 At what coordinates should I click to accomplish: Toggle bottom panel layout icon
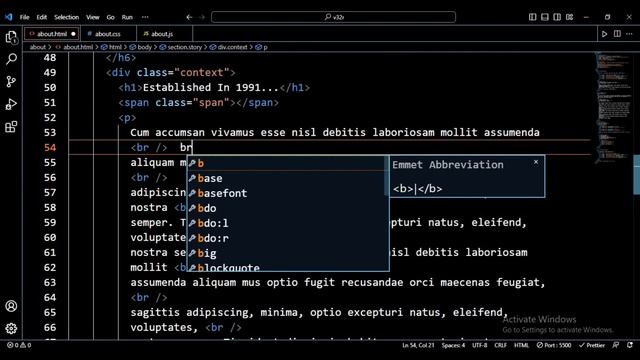tap(545, 17)
